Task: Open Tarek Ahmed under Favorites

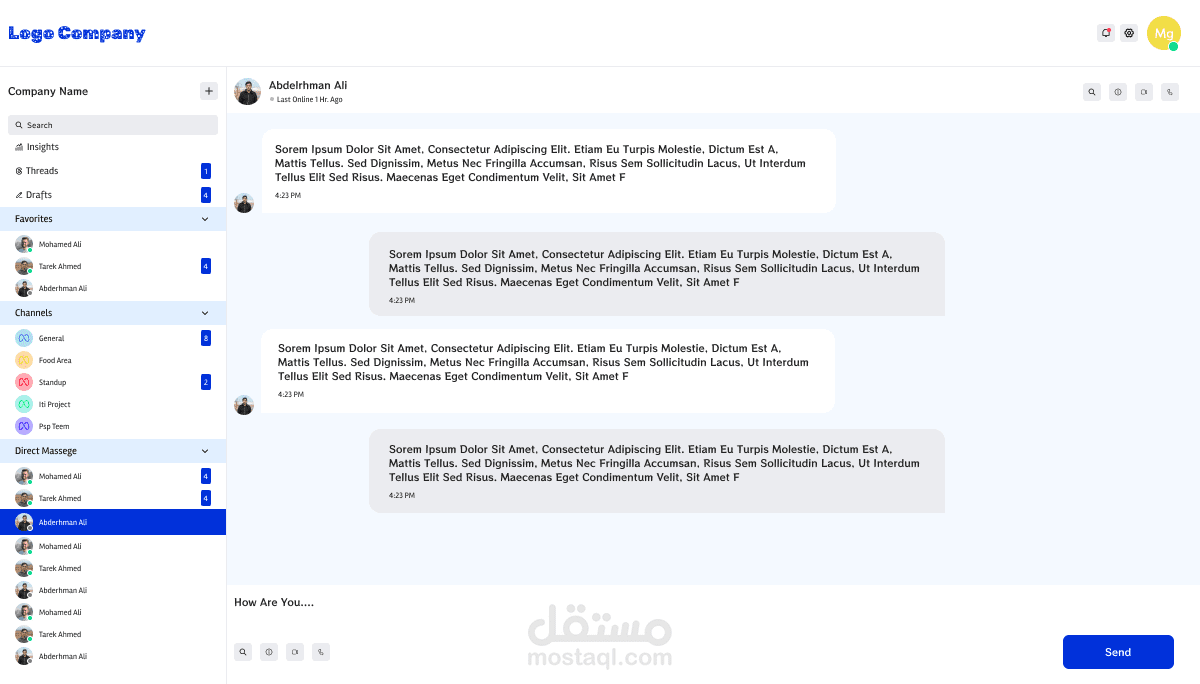Action: click(113, 266)
